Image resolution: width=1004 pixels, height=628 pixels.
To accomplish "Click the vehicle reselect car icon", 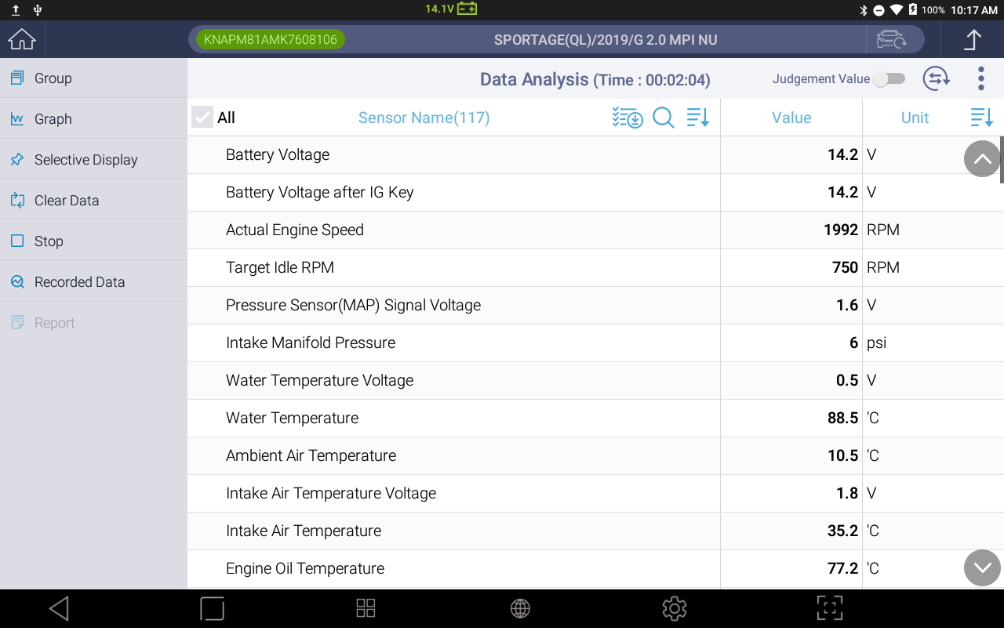I will [891, 40].
